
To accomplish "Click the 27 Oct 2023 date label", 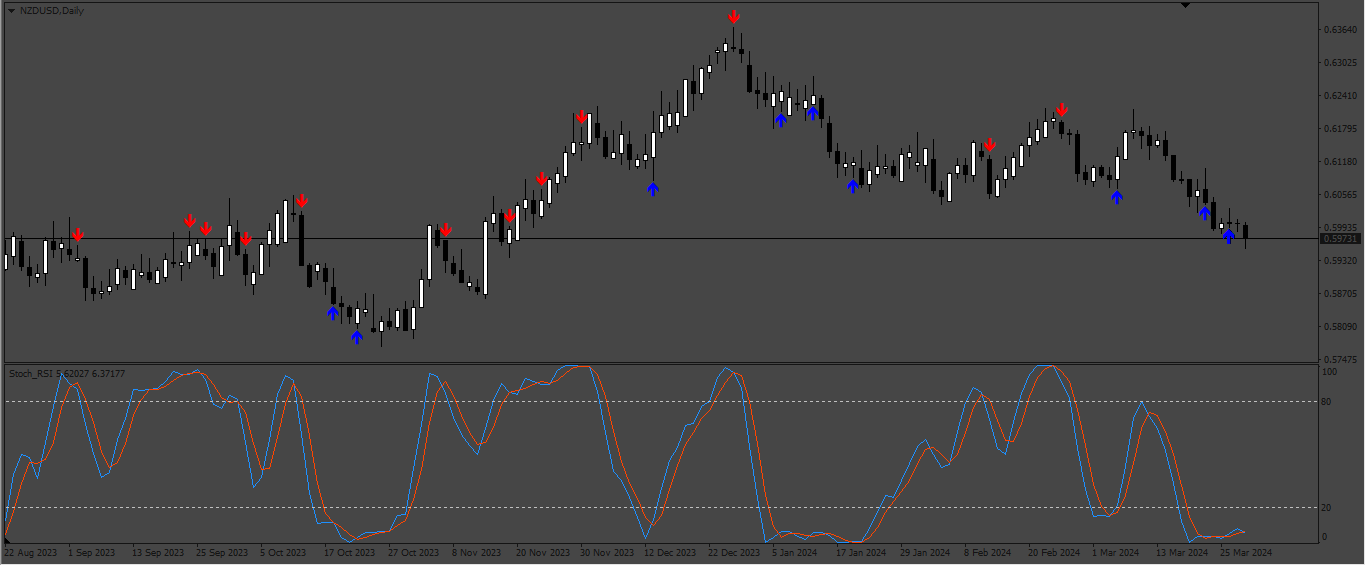I will pos(413,552).
